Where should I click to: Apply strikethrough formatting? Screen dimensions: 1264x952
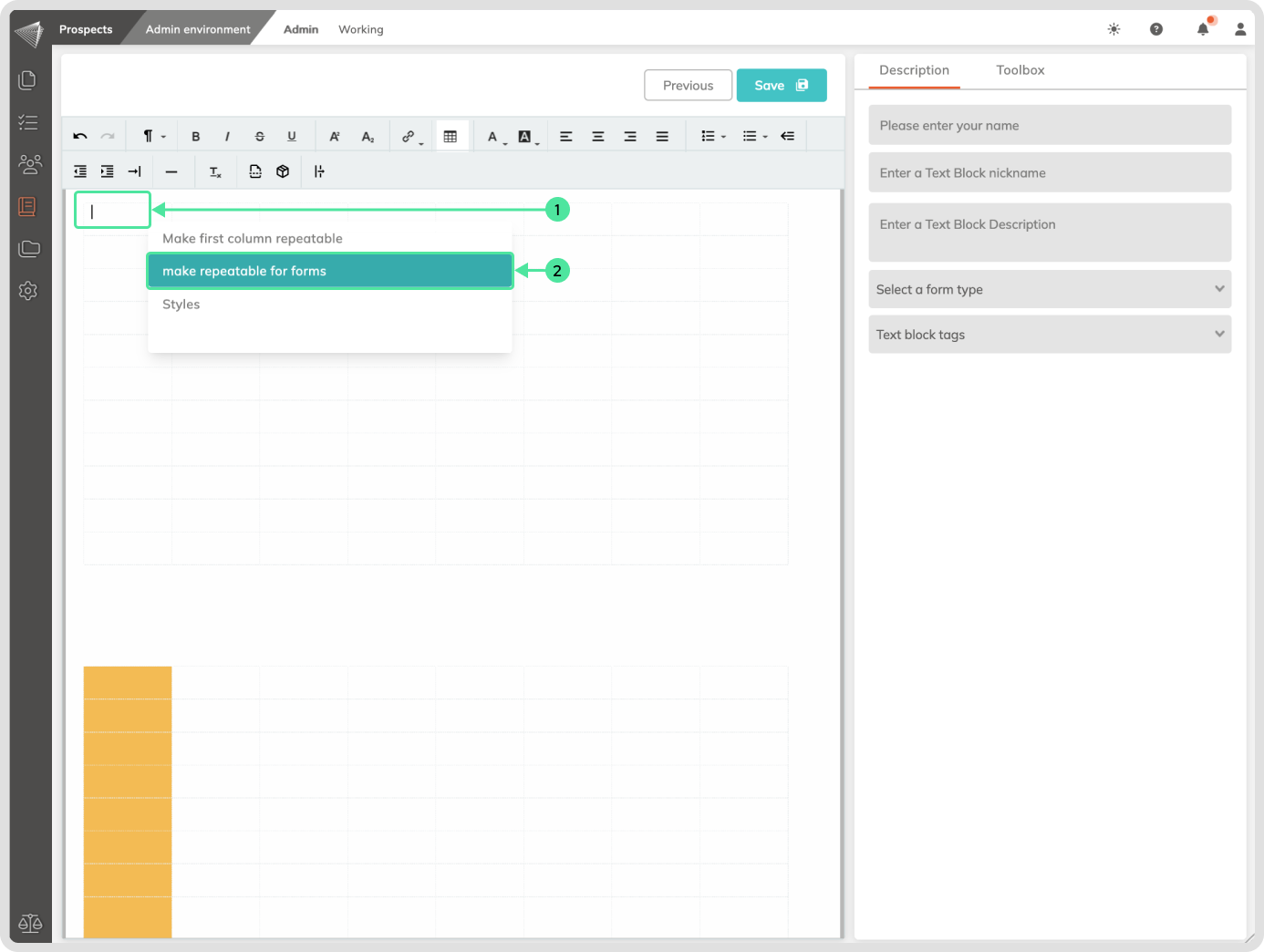click(x=260, y=137)
